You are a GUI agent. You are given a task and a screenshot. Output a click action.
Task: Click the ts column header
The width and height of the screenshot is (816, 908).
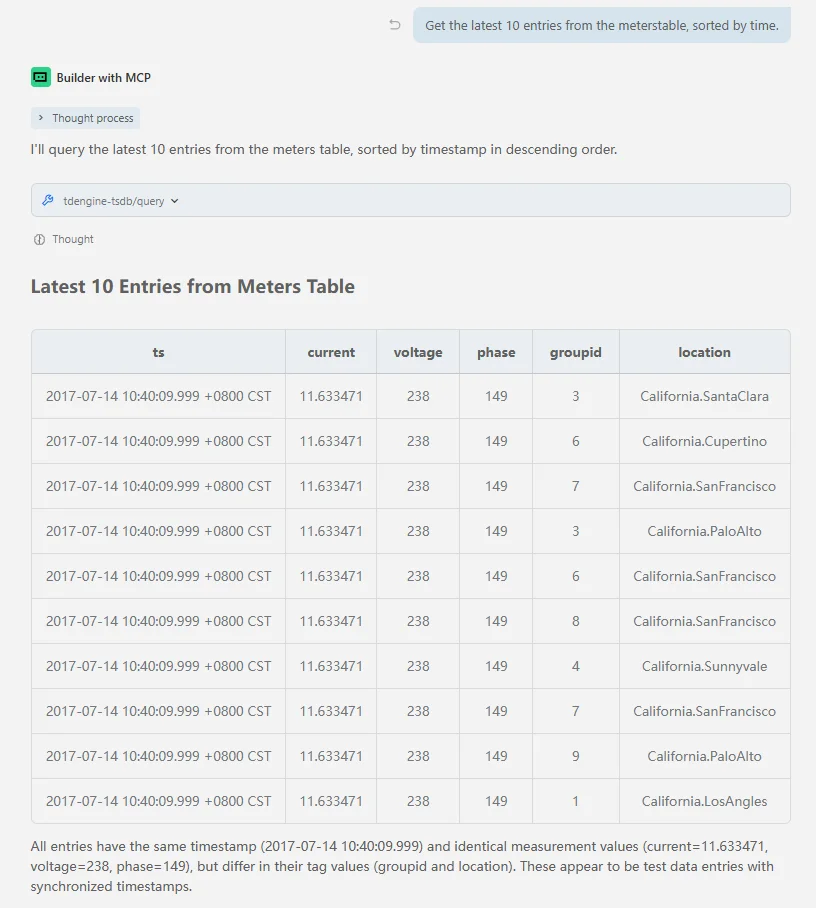click(158, 352)
